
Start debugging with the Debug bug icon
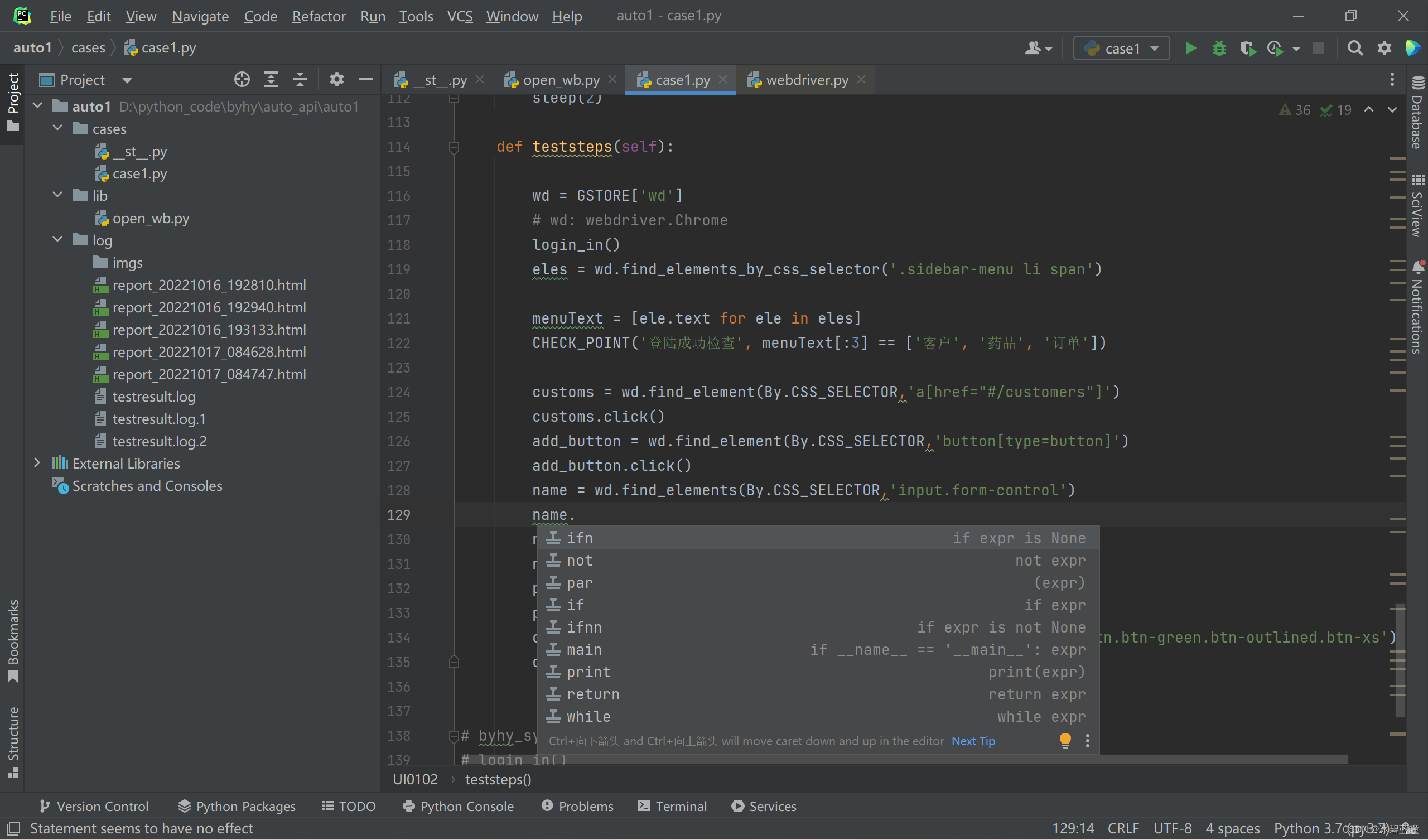[x=1219, y=48]
